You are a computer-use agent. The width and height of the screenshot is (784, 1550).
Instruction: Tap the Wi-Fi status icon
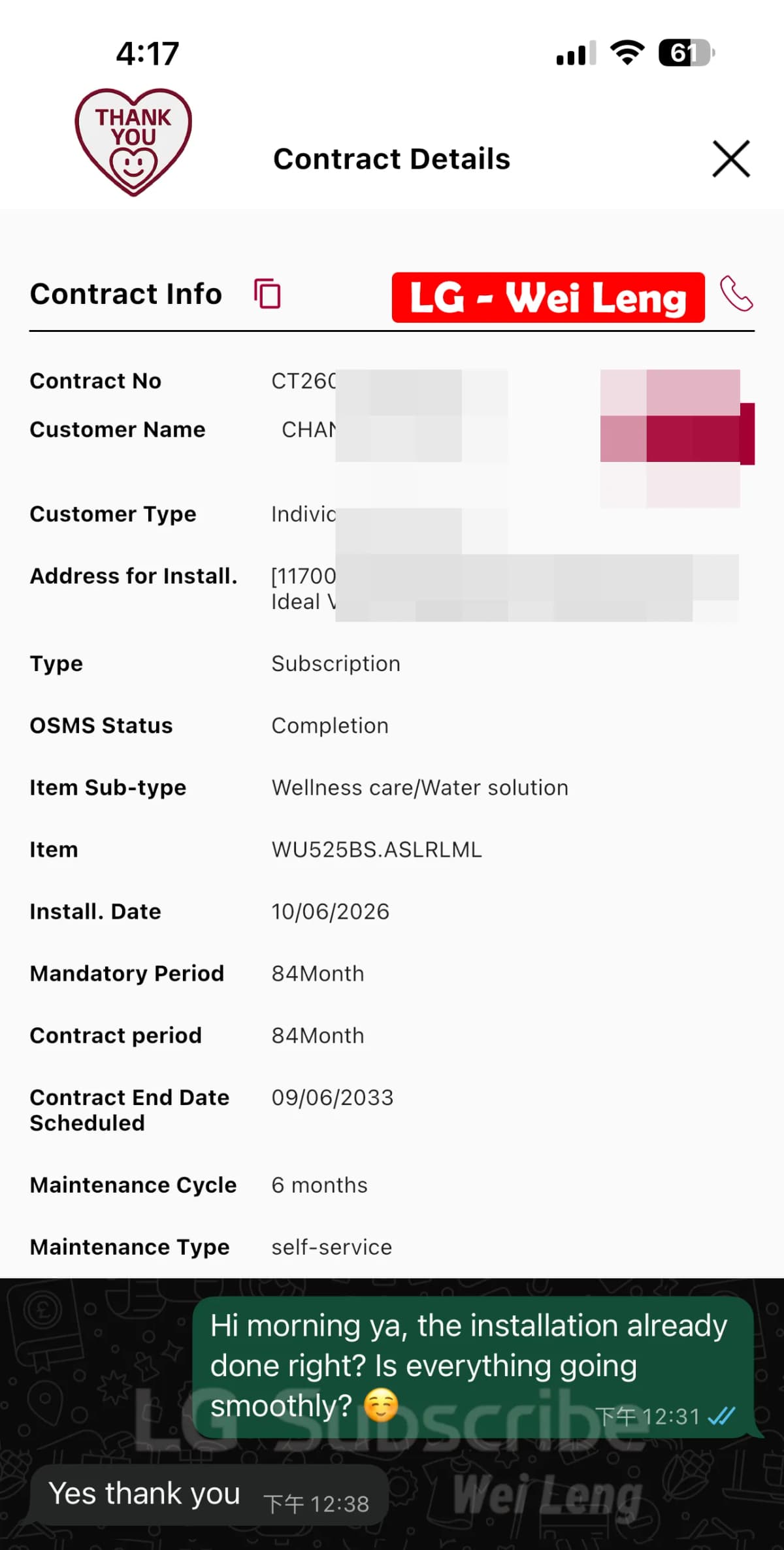click(627, 53)
